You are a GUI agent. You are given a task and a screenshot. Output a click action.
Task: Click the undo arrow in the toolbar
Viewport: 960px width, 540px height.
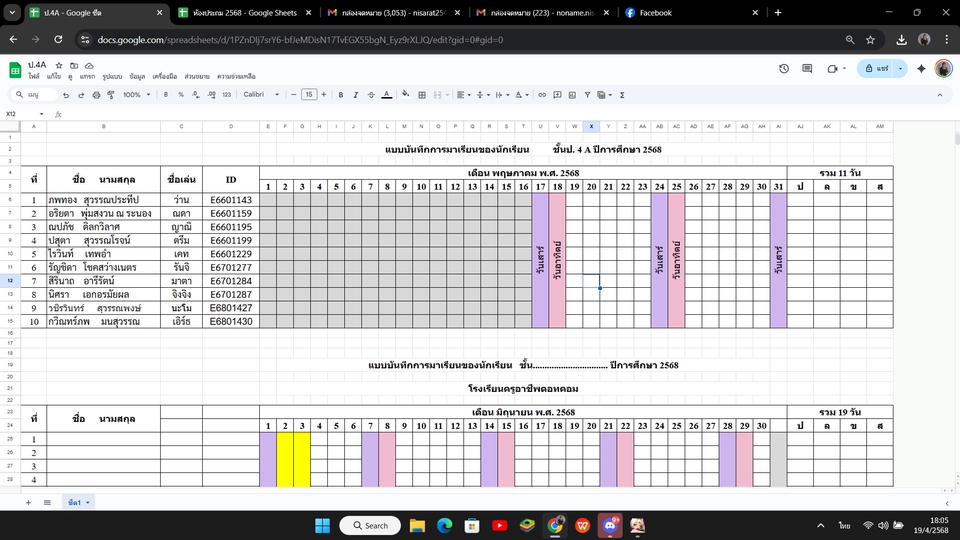pyautogui.click(x=66, y=95)
